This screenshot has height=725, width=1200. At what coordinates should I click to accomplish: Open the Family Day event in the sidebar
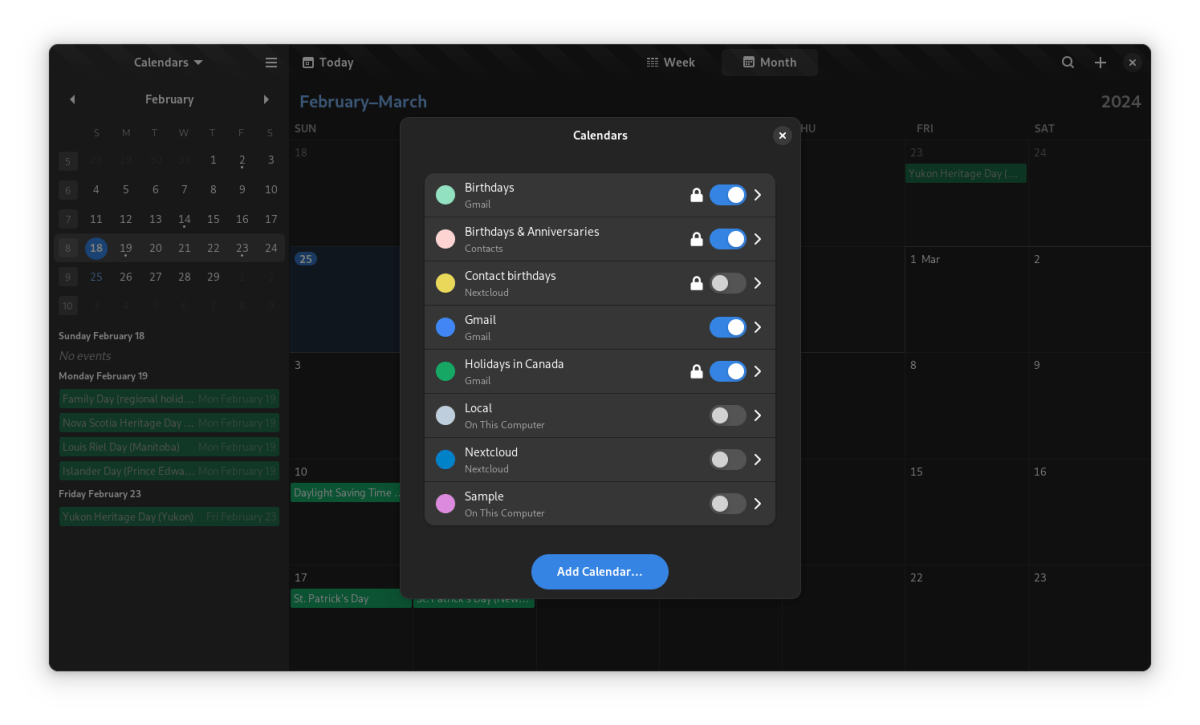[169, 399]
